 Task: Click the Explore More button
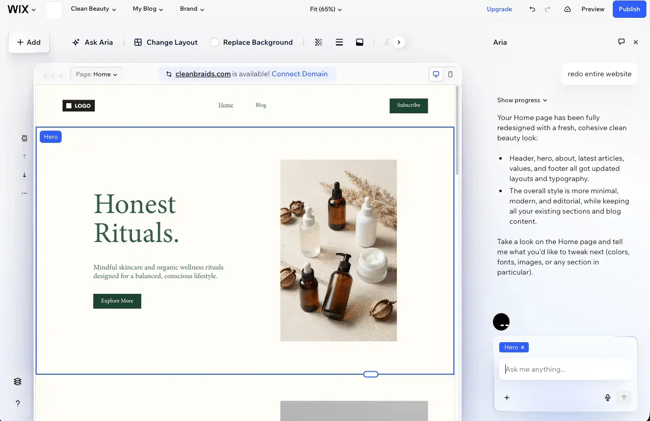[117, 301]
